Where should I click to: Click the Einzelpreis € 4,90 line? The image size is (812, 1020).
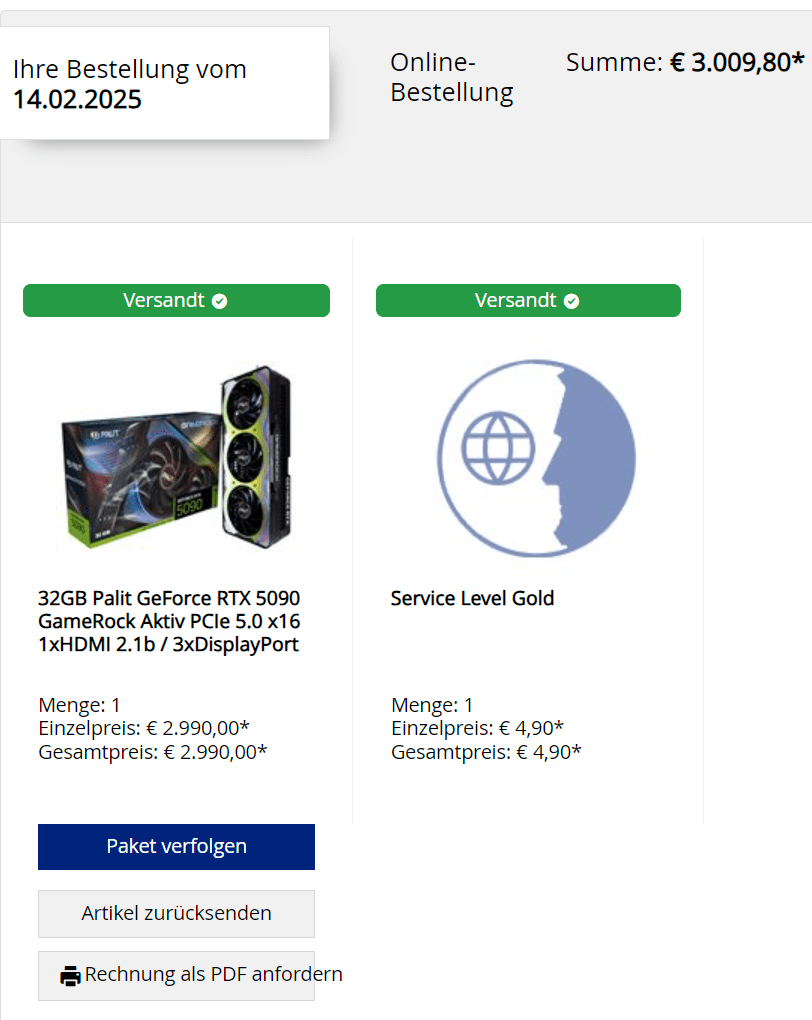click(x=477, y=728)
